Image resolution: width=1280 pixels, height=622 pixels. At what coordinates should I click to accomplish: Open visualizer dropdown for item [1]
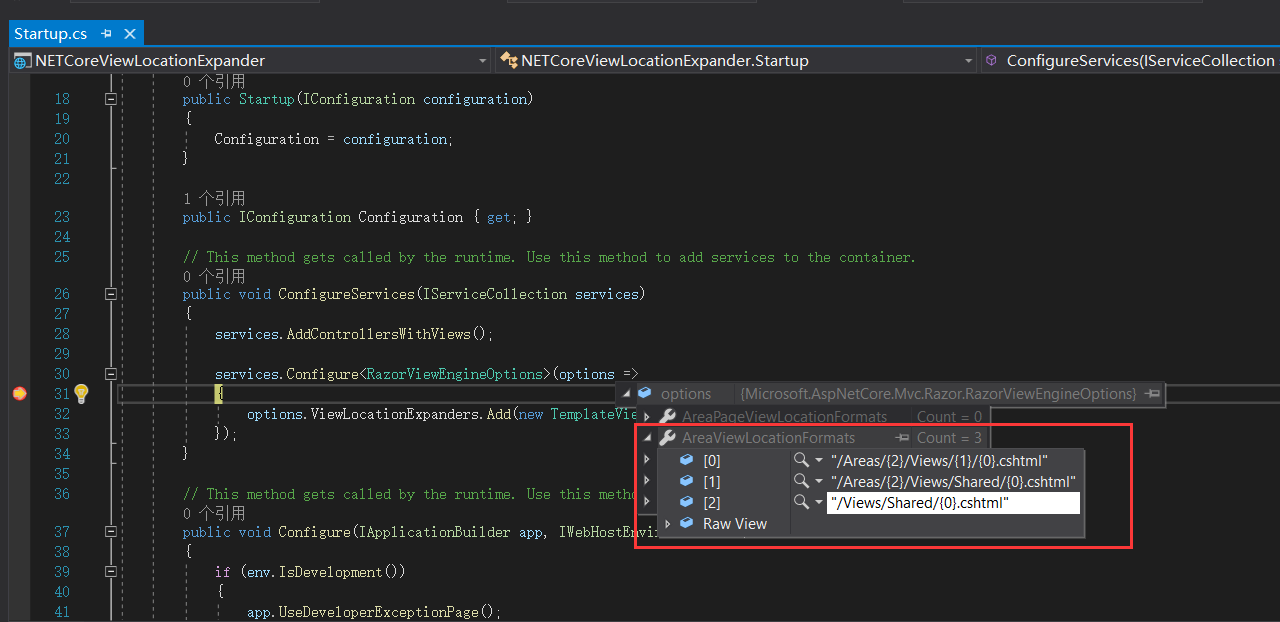coord(819,481)
